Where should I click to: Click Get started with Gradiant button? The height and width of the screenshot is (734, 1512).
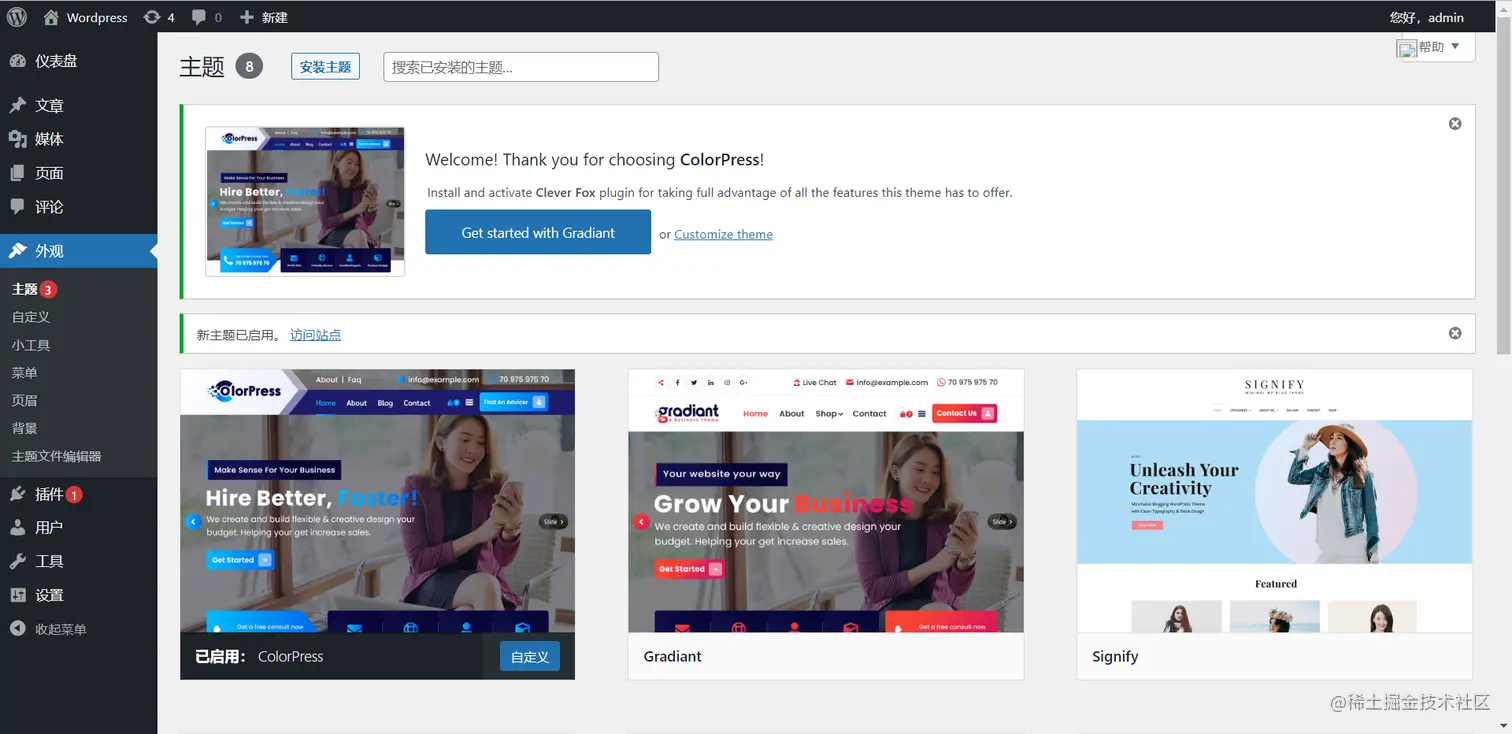tap(538, 232)
